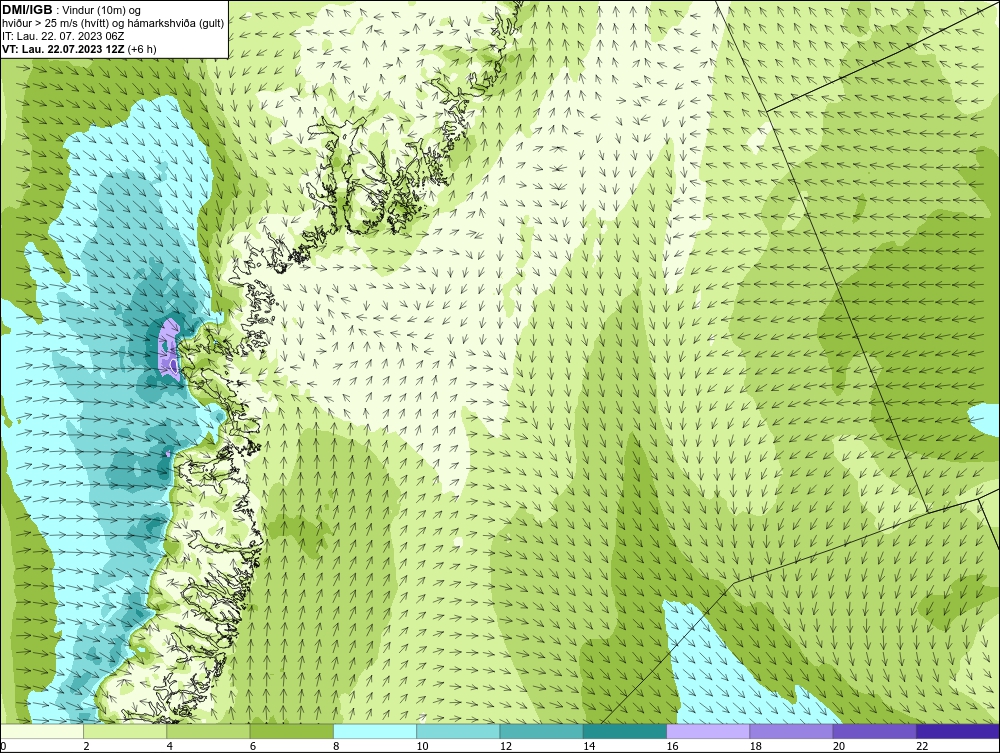
Task: Click the 'hviður > 25 m/s' legend description line
Action: coord(113,23)
